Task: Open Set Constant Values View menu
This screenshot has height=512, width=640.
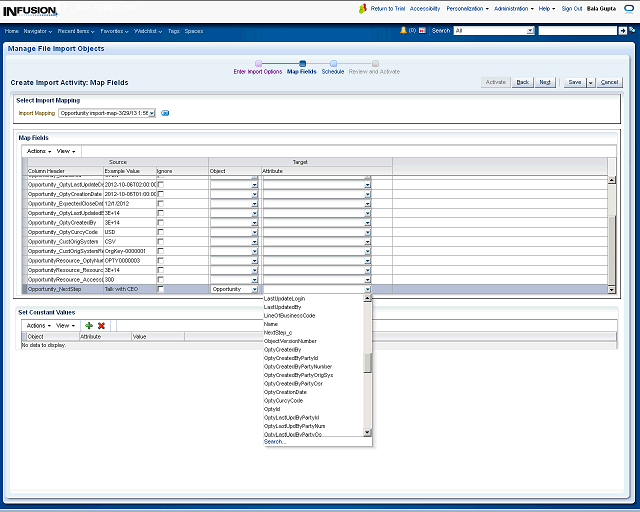Action: [65, 325]
